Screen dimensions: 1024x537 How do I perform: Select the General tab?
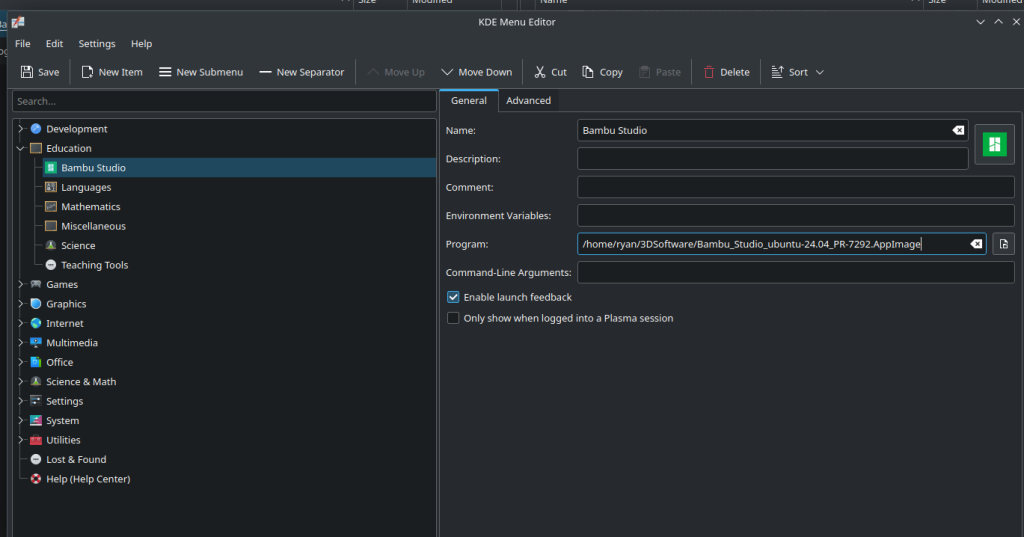click(x=469, y=101)
